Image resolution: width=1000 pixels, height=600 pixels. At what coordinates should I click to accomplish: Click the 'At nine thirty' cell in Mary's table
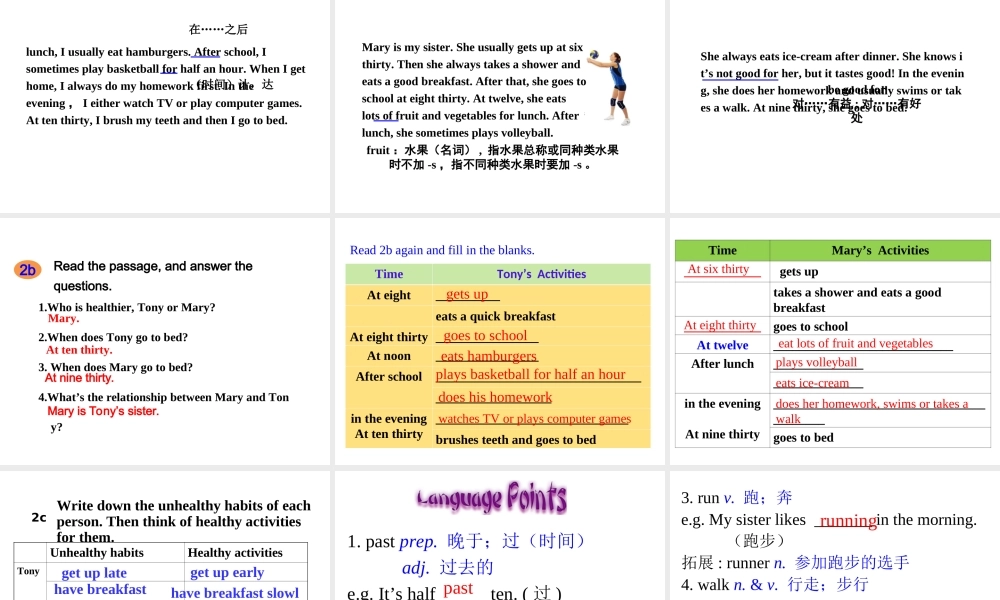[723, 434]
